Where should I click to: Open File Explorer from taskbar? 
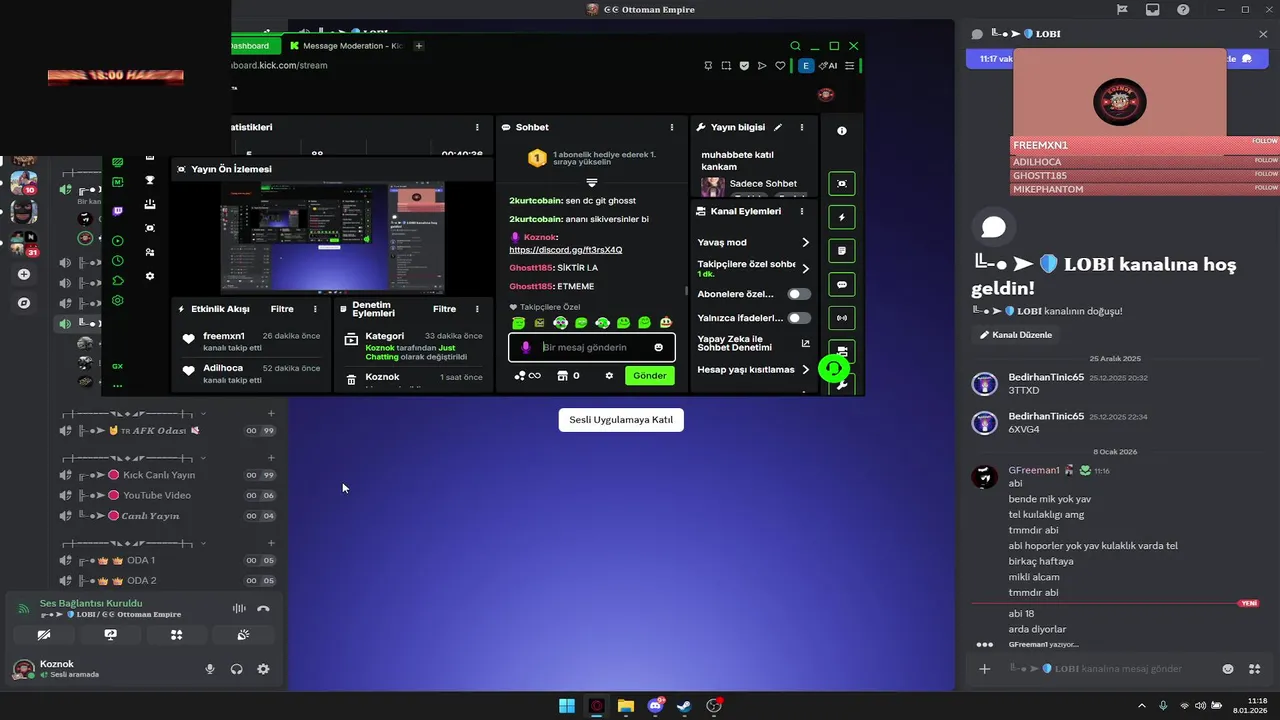coord(626,706)
